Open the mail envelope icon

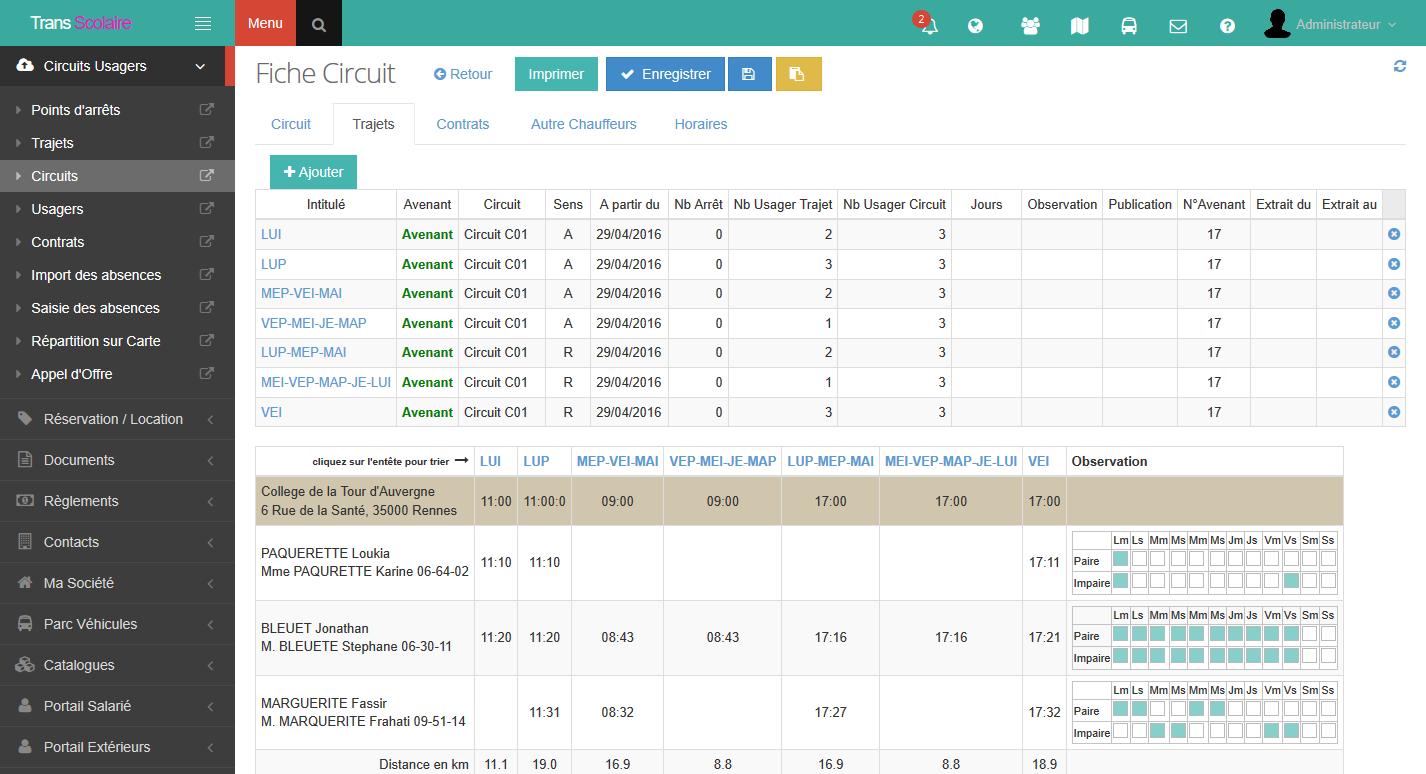(1178, 26)
